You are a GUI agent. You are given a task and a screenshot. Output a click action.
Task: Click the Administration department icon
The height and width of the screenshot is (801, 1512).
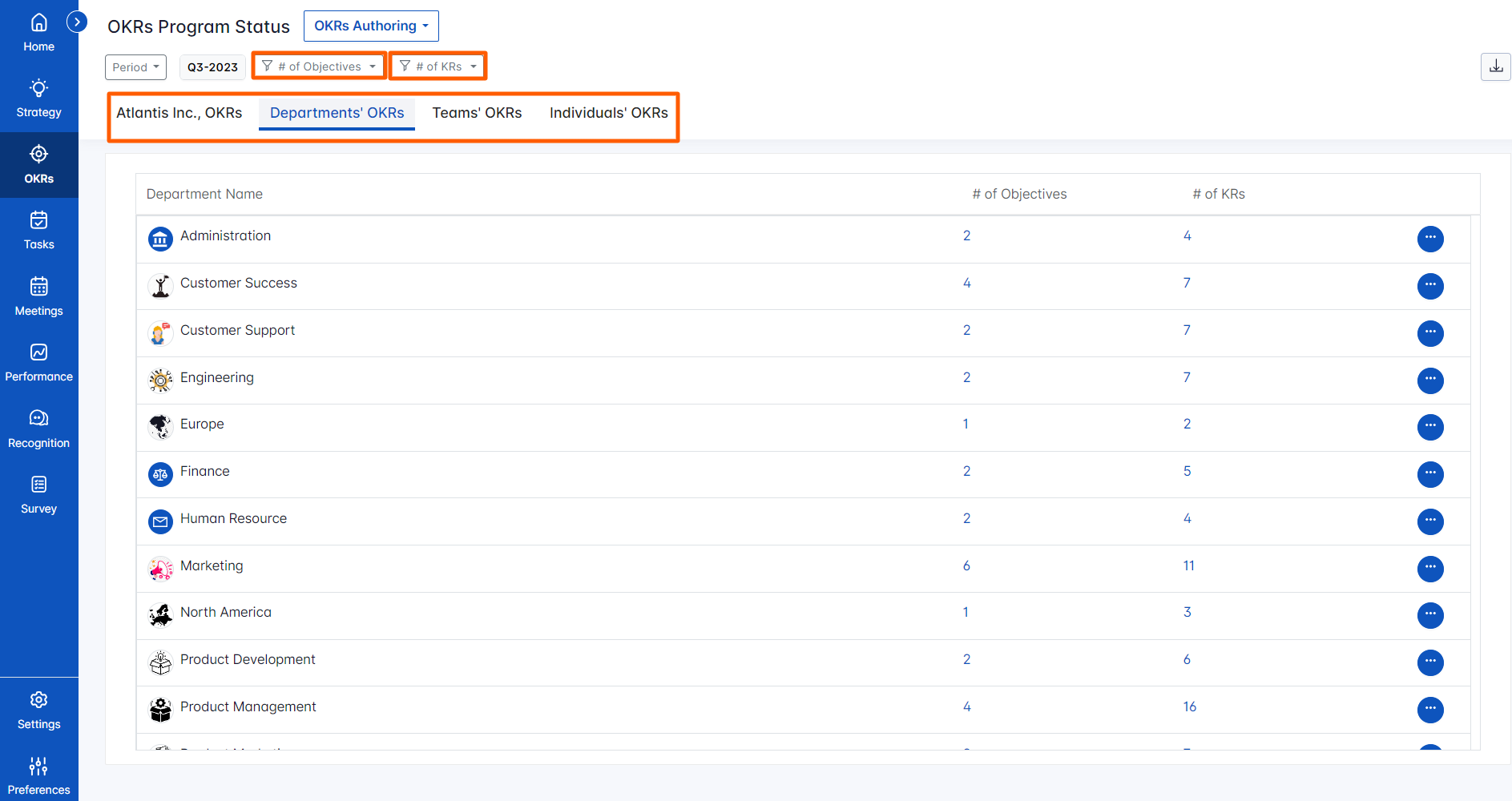click(160, 239)
